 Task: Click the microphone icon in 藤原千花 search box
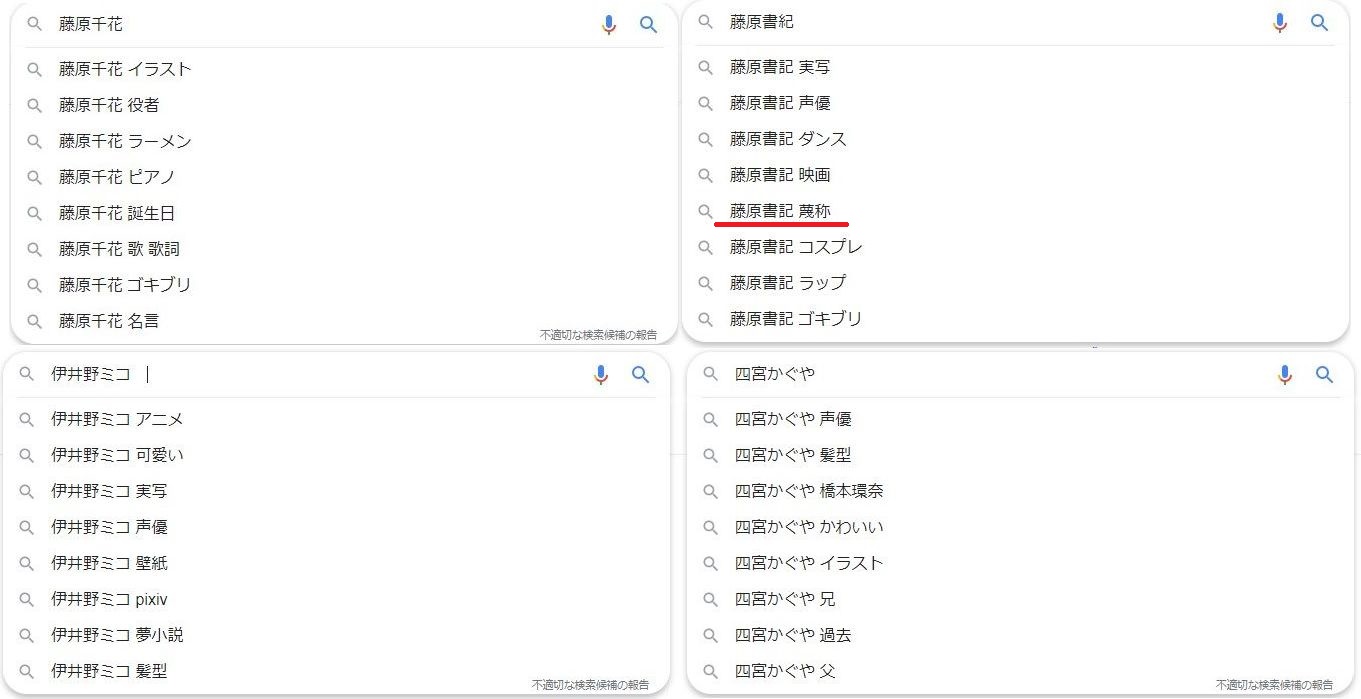(x=609, y=25)
